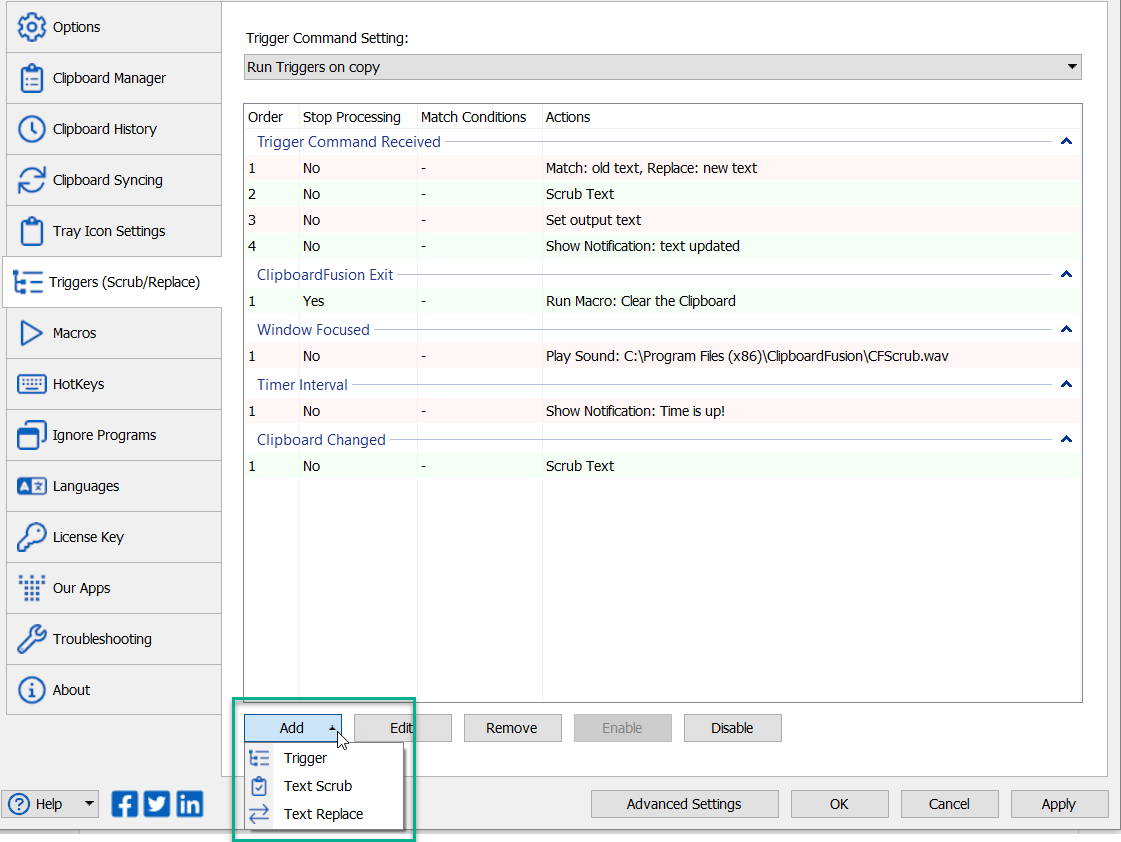Click the Languages icon

click(x=31, y=486)
